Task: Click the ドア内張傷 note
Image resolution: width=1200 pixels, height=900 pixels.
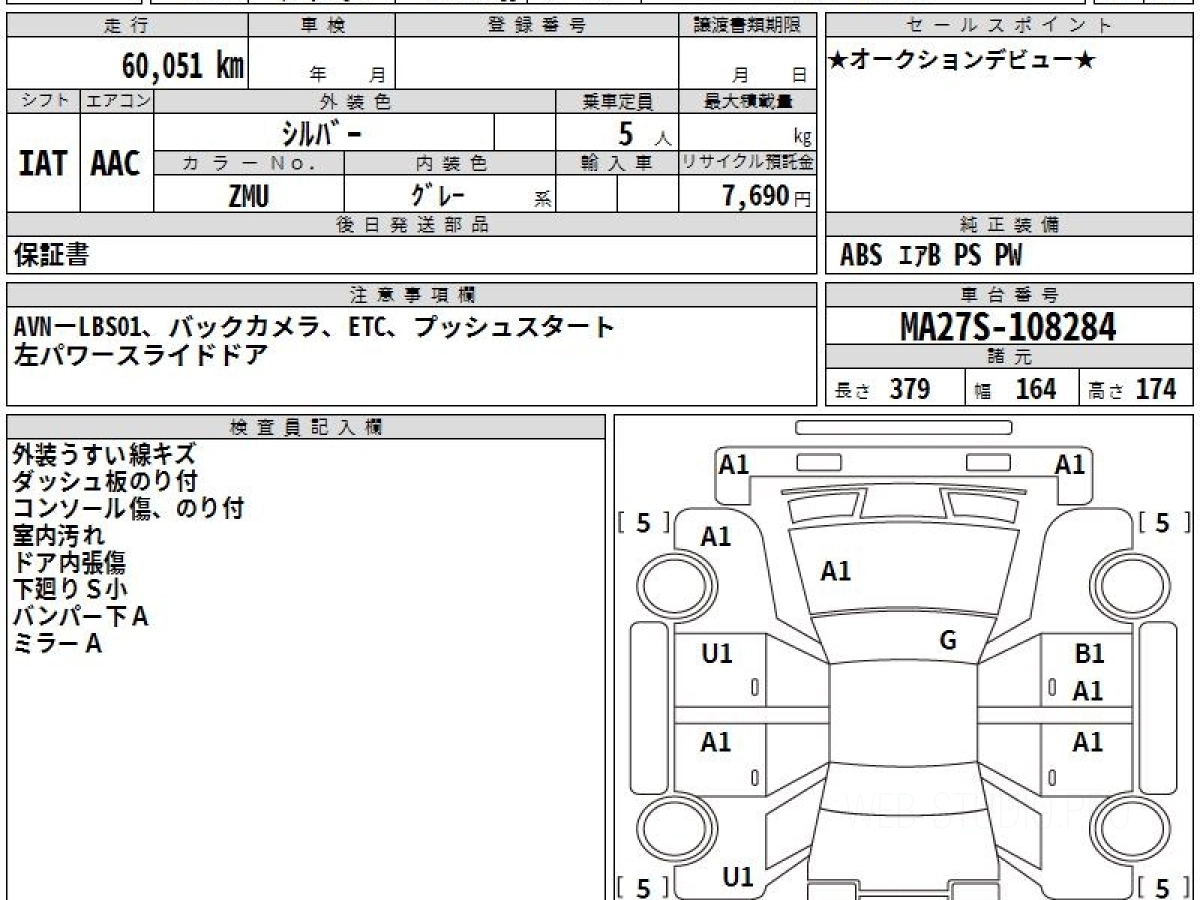Action: click(69, 562)
